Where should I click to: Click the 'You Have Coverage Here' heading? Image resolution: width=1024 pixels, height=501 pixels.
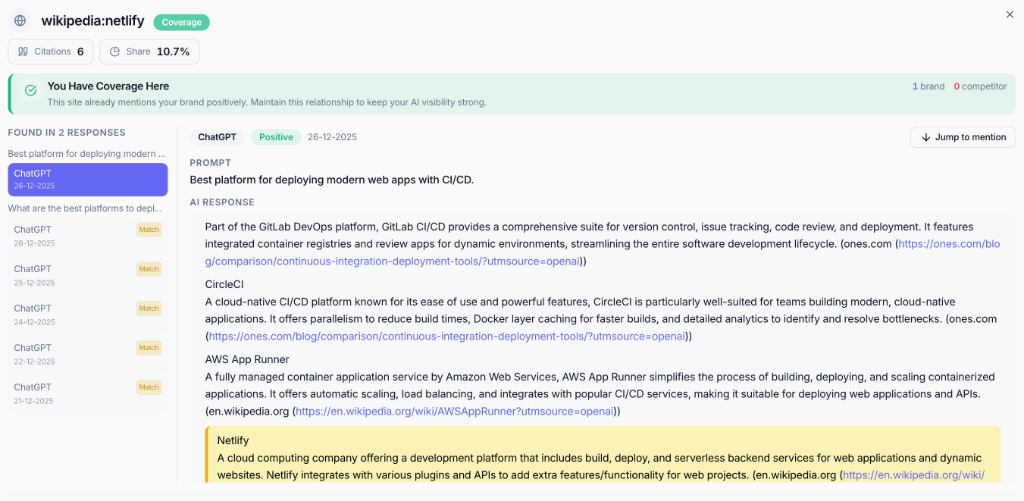click(108, 86)
